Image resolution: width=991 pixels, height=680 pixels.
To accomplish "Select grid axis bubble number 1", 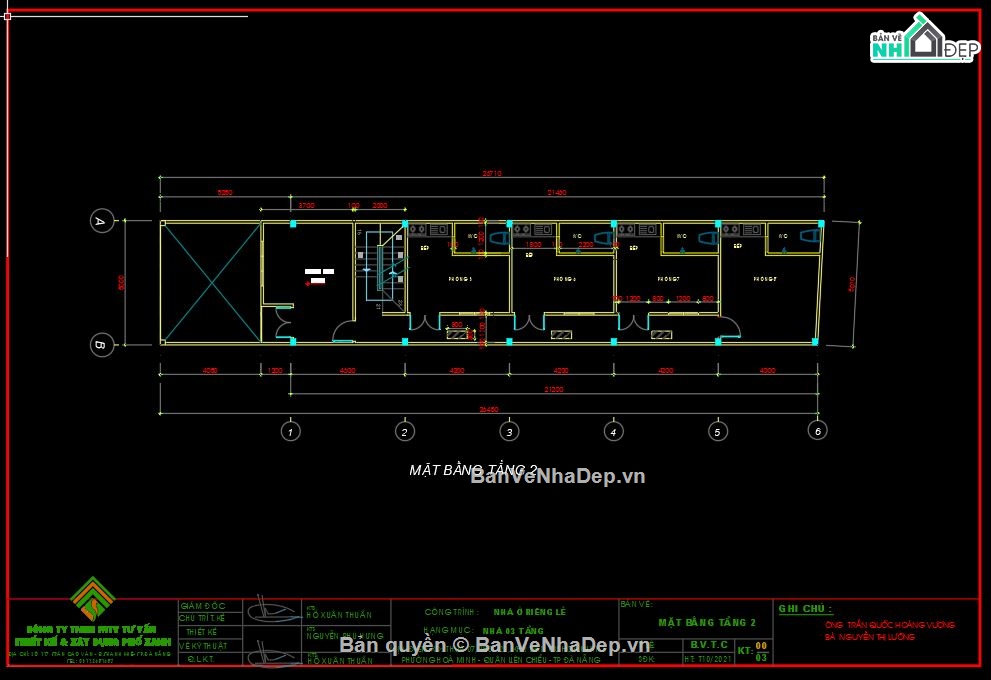I will [x=290, y=432].
